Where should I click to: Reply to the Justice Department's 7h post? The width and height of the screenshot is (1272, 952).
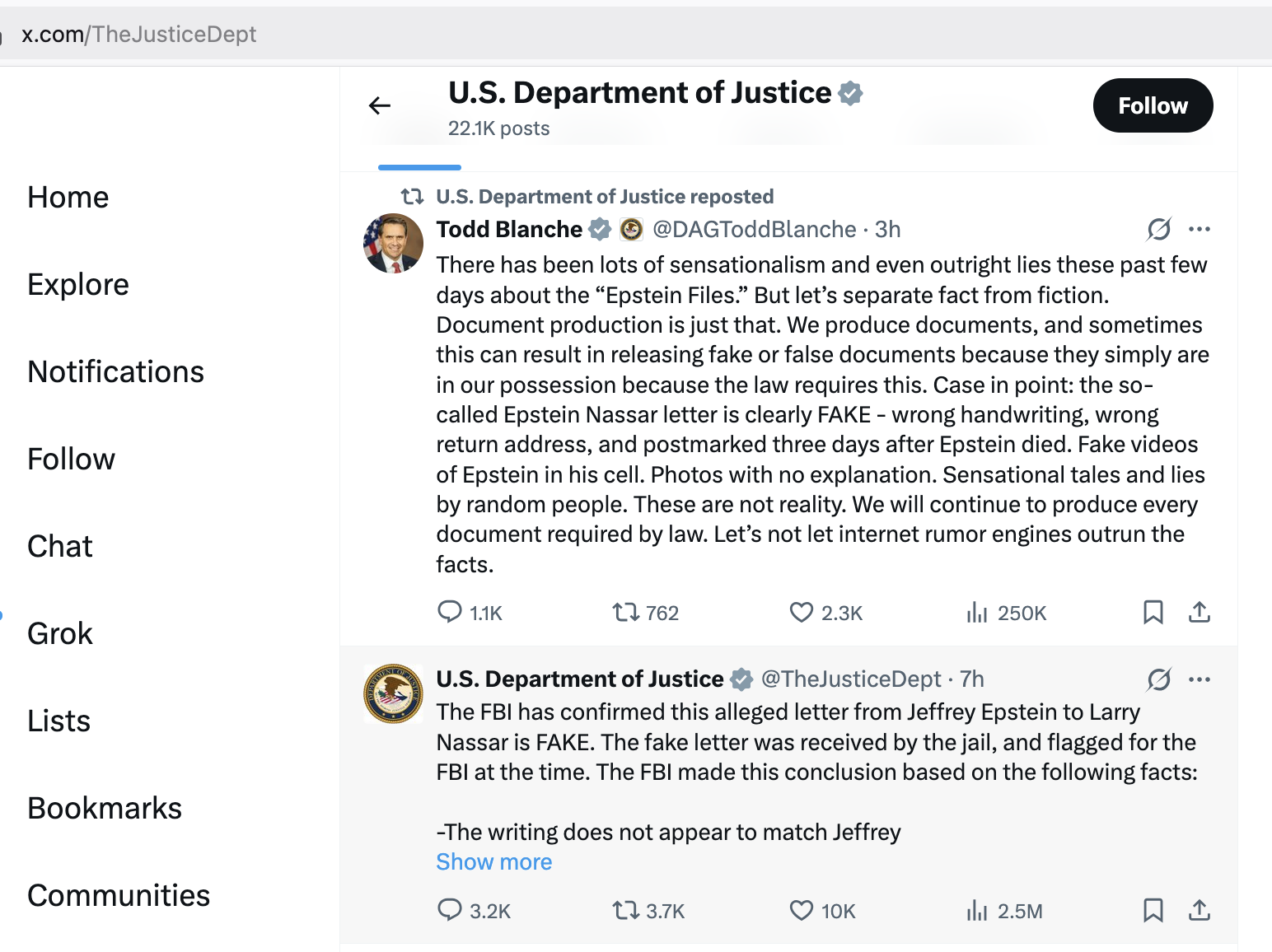[x=450, y=910]
